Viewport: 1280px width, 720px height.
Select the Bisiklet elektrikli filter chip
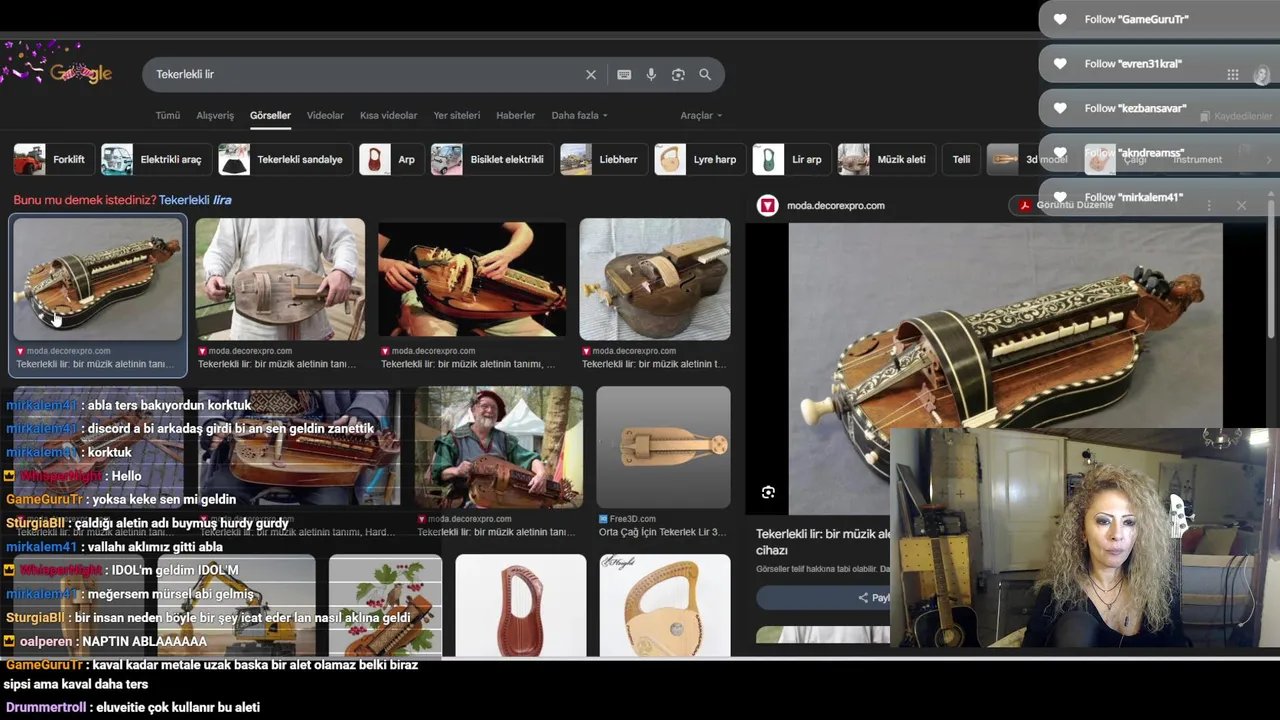pyautogui.click(x=490, y=159)
